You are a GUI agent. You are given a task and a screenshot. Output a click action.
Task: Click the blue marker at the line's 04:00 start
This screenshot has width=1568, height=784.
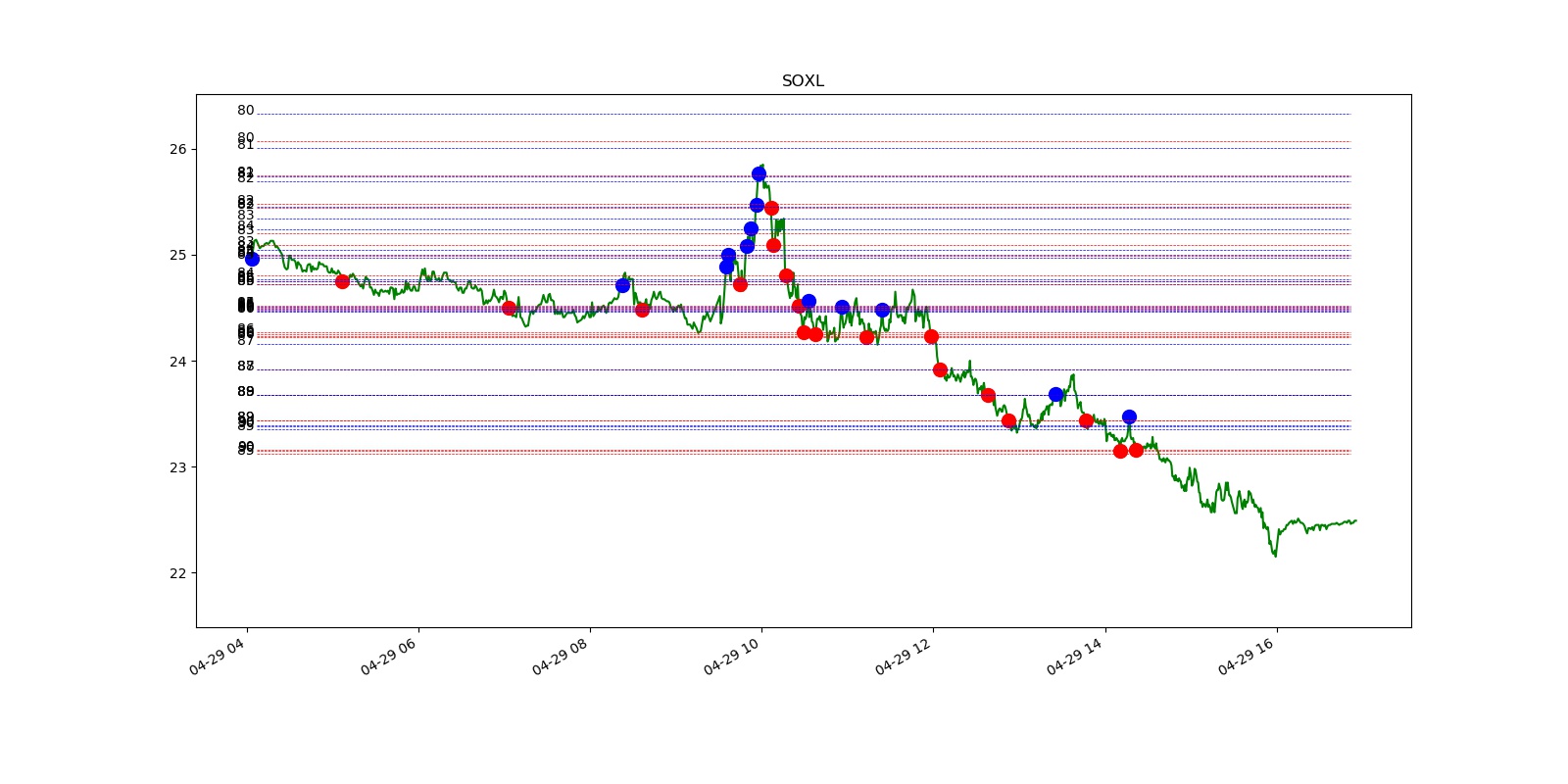pyautogui.click(x=252, y=259)
